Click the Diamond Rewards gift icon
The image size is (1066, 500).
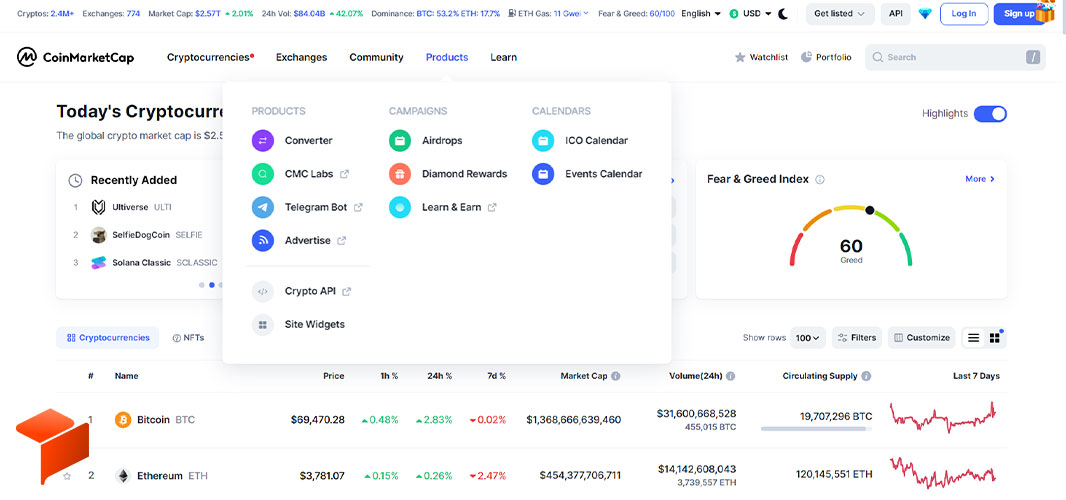pos(400,174)
